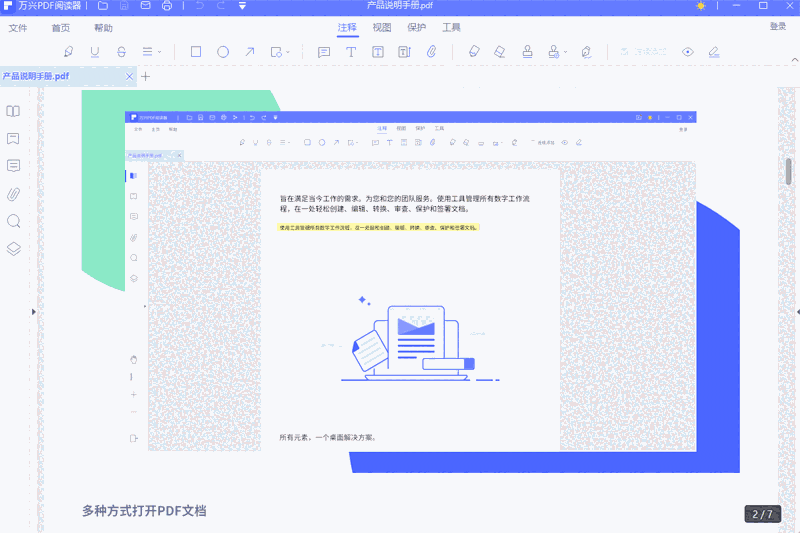Image resolution: width=800 pixels, height=533 pixels.
Task: Open the comments sidebar panel
Action: pos(14,166)
